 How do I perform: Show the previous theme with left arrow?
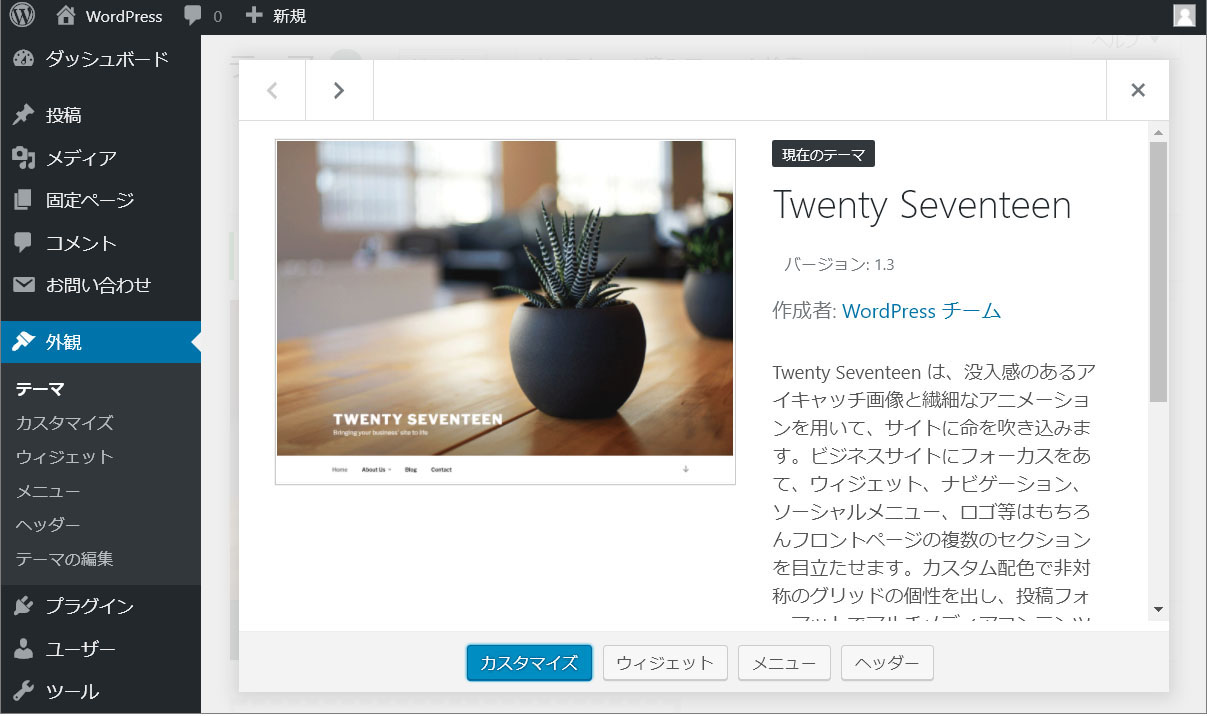(272, 90)
